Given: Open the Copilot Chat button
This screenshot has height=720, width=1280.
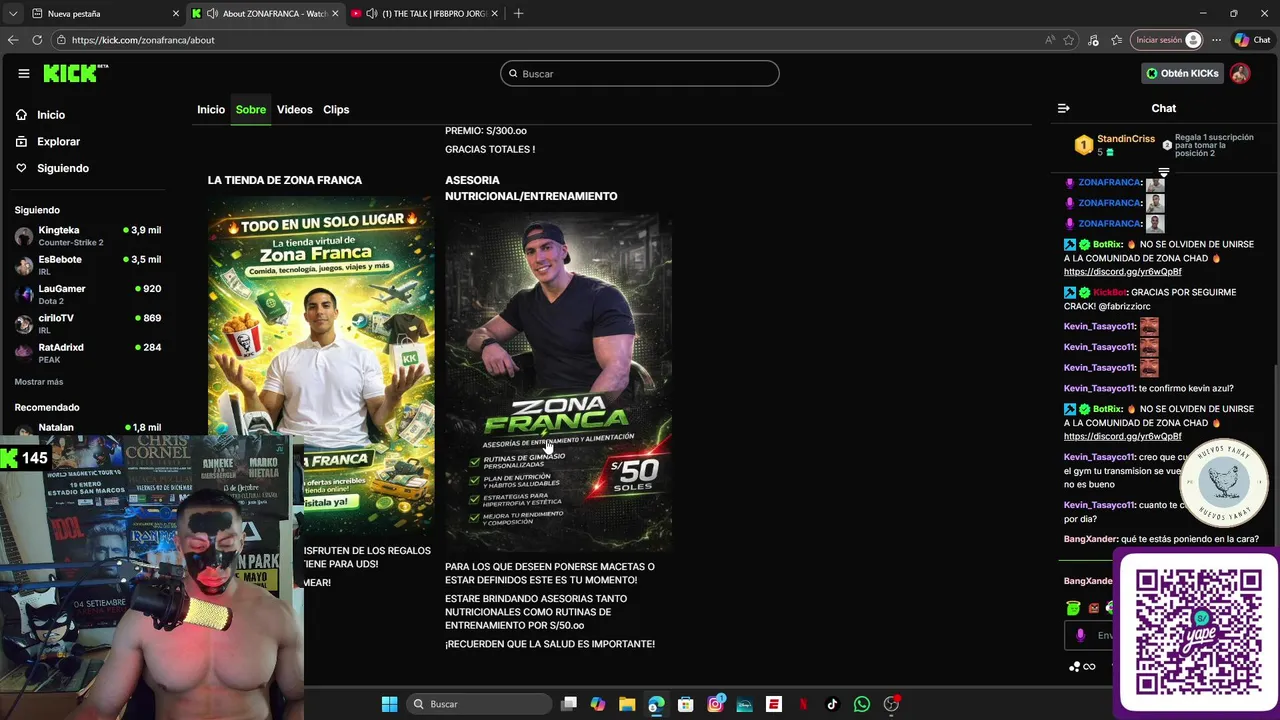Looking at the screenshot, I should [x=1252, y=40].
